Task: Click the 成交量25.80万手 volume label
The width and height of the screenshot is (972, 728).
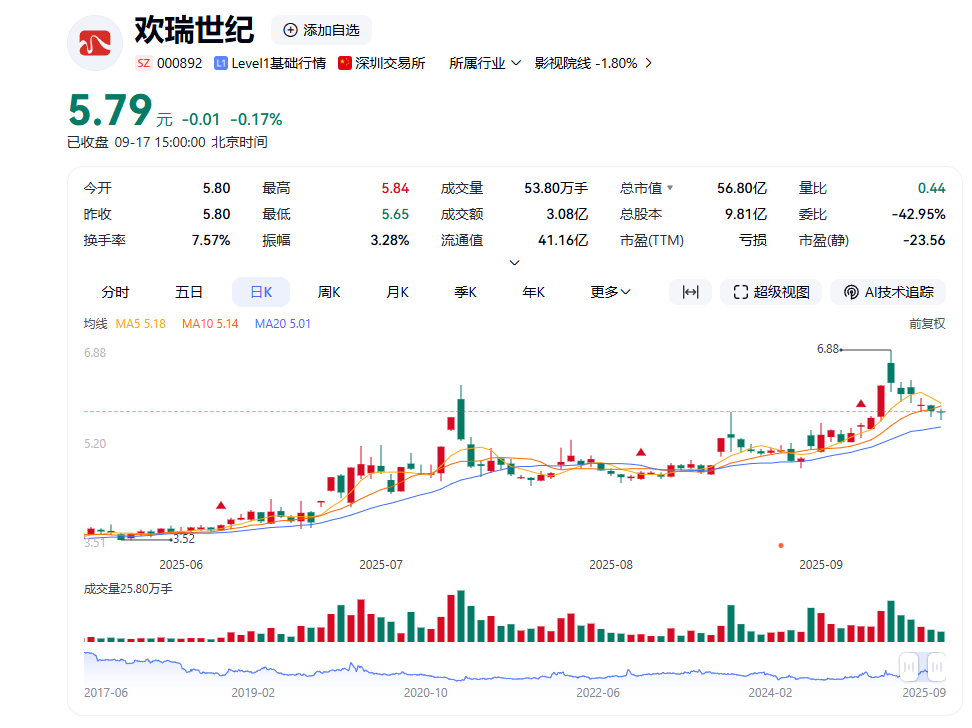Action: pos(128,588)
